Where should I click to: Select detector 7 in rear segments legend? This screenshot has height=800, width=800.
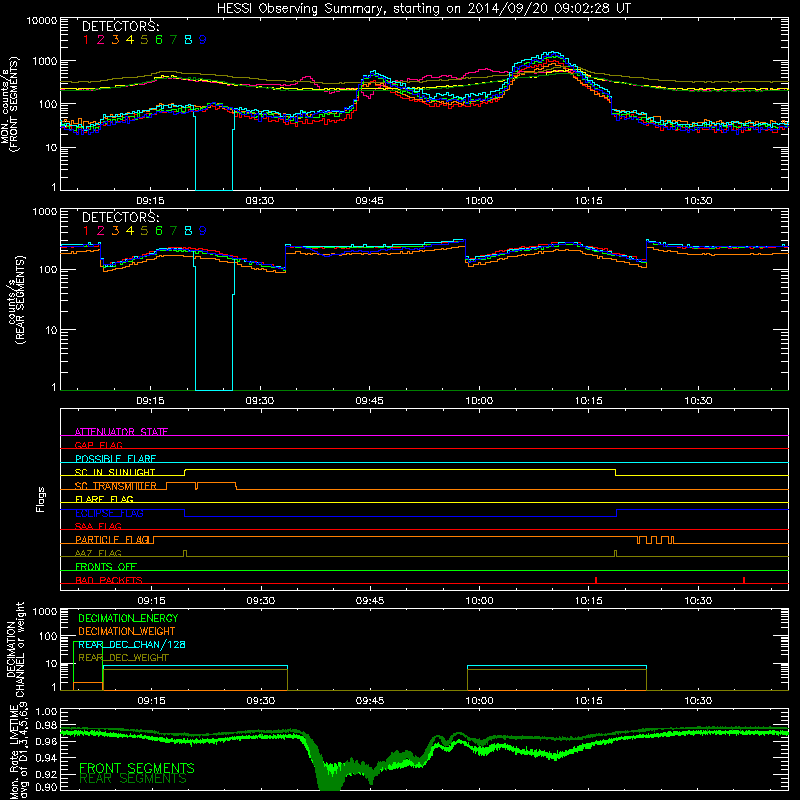173,231
